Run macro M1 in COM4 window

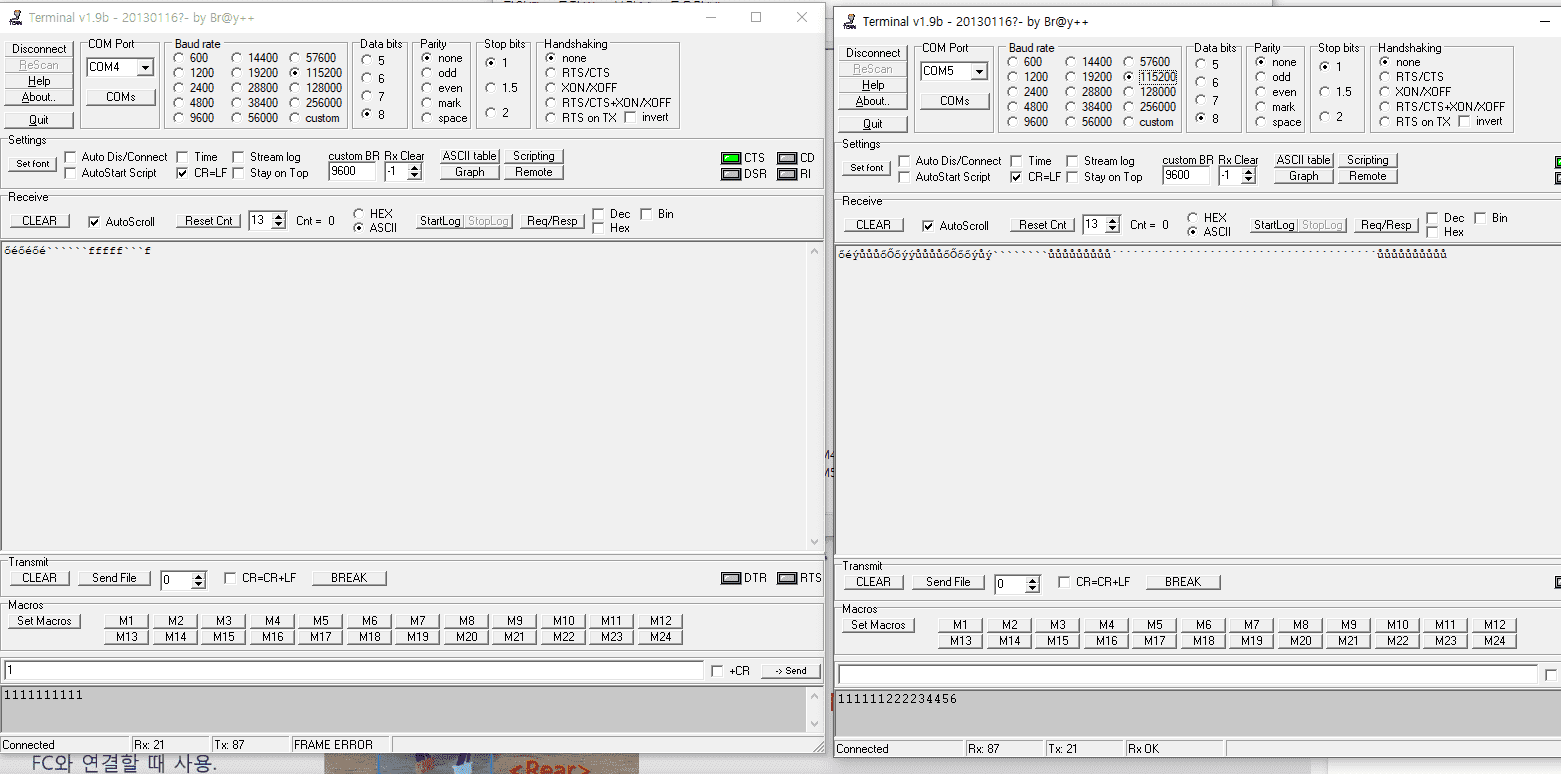(x=127, y=621)
